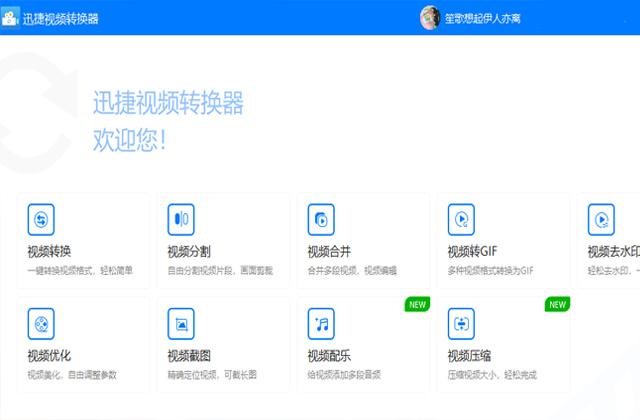The height and width of the screenshot is (420, 640).
Task: Click description 给视频添加多段音频
Action: point(344,375)
